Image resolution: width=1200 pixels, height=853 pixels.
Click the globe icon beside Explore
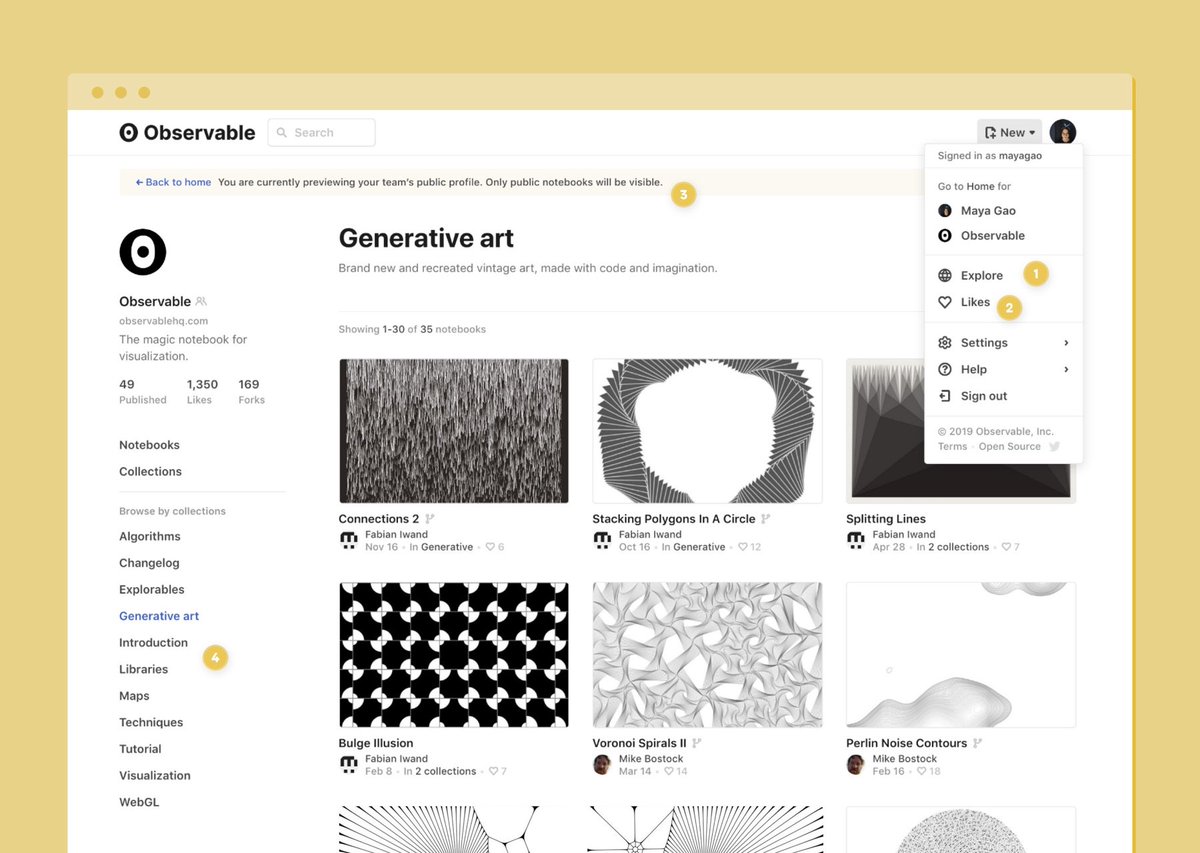click(x=945, y=275)
